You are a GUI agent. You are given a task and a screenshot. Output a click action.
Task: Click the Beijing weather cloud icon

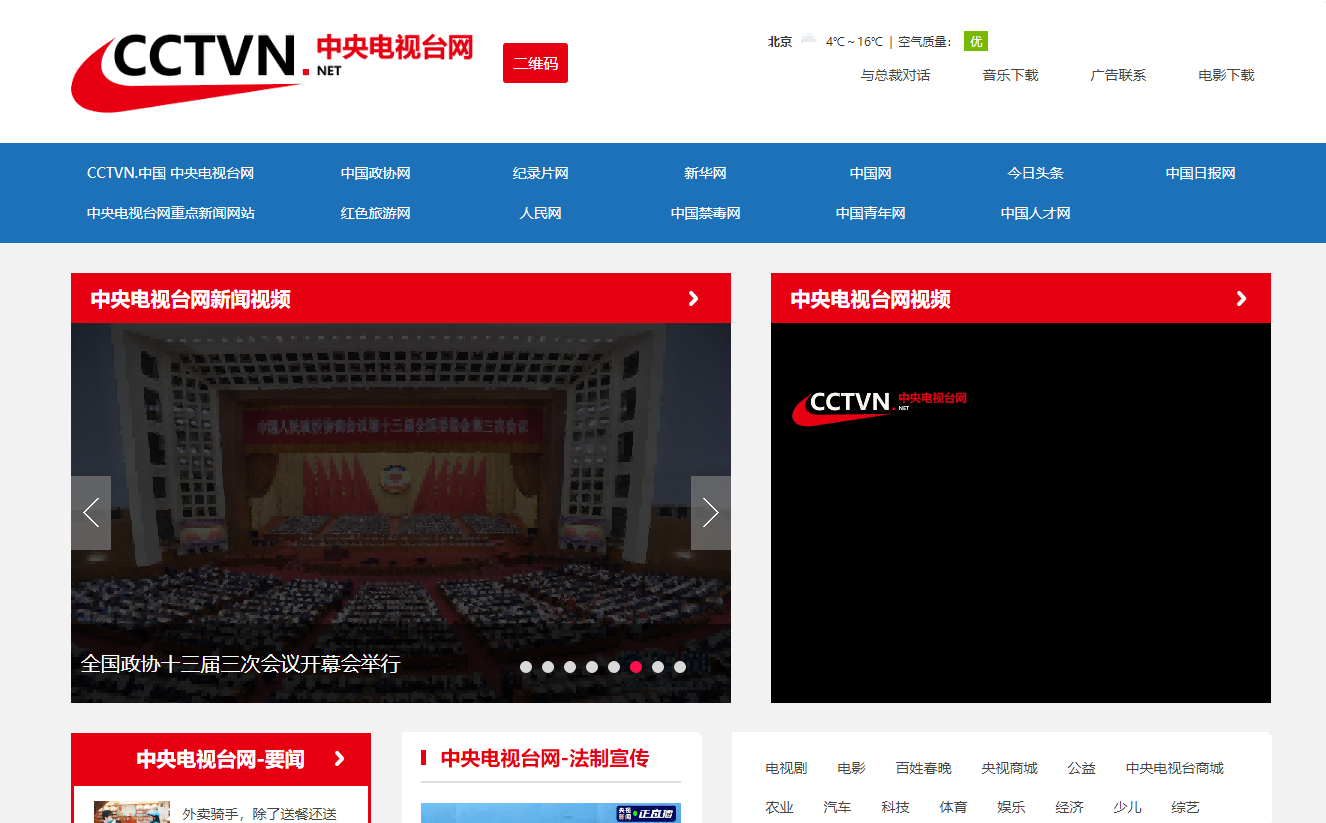[x=808, y=40]
